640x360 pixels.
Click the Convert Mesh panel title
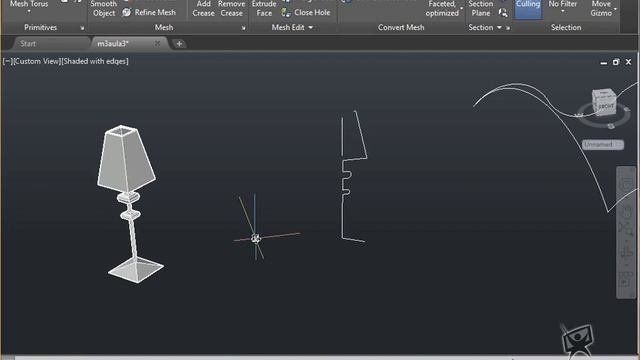pos(401,27)
